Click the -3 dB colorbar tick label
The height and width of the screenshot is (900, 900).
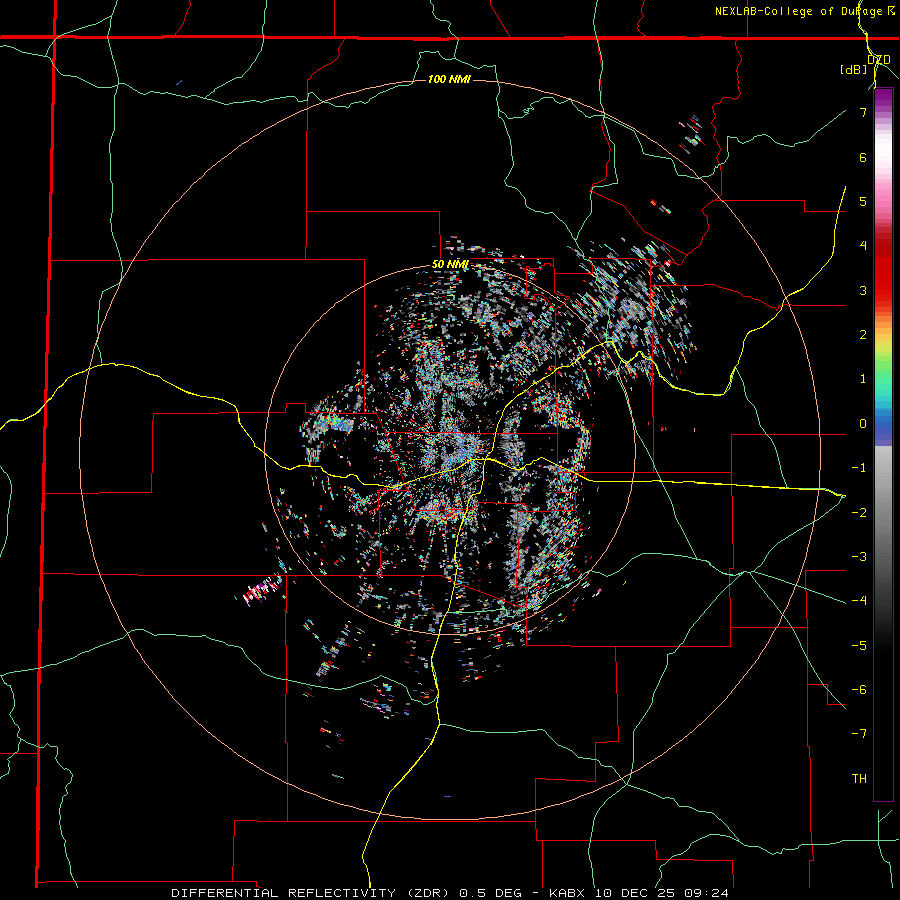859,556
